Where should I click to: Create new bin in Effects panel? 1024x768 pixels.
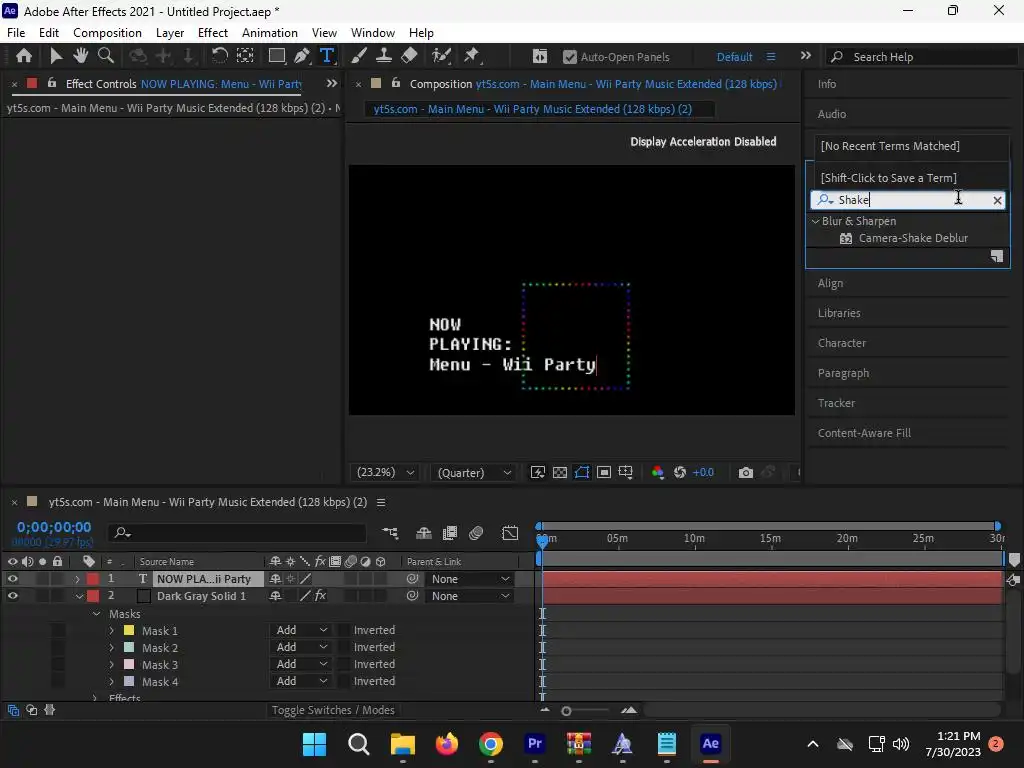pos(997,256)
